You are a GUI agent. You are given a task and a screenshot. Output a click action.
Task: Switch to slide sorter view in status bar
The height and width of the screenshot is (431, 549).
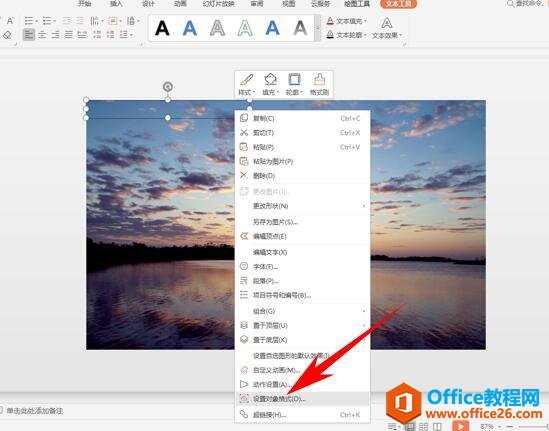[x=424, y=426]
